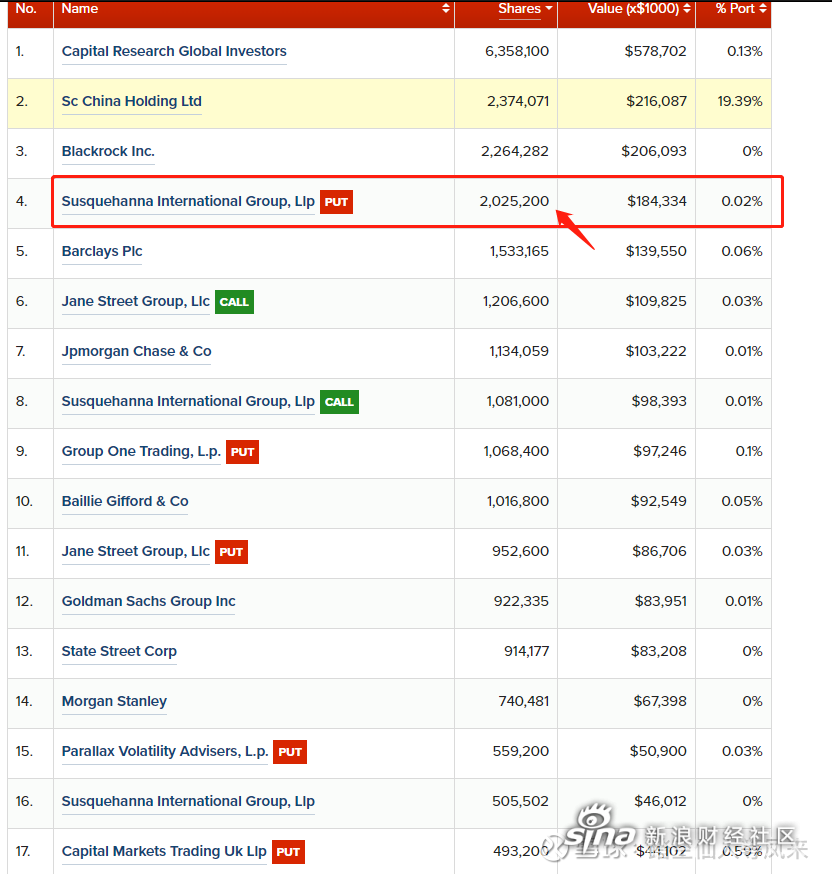
Task: Go to Baillie Gifford & Co link
Action: [125, 501]
